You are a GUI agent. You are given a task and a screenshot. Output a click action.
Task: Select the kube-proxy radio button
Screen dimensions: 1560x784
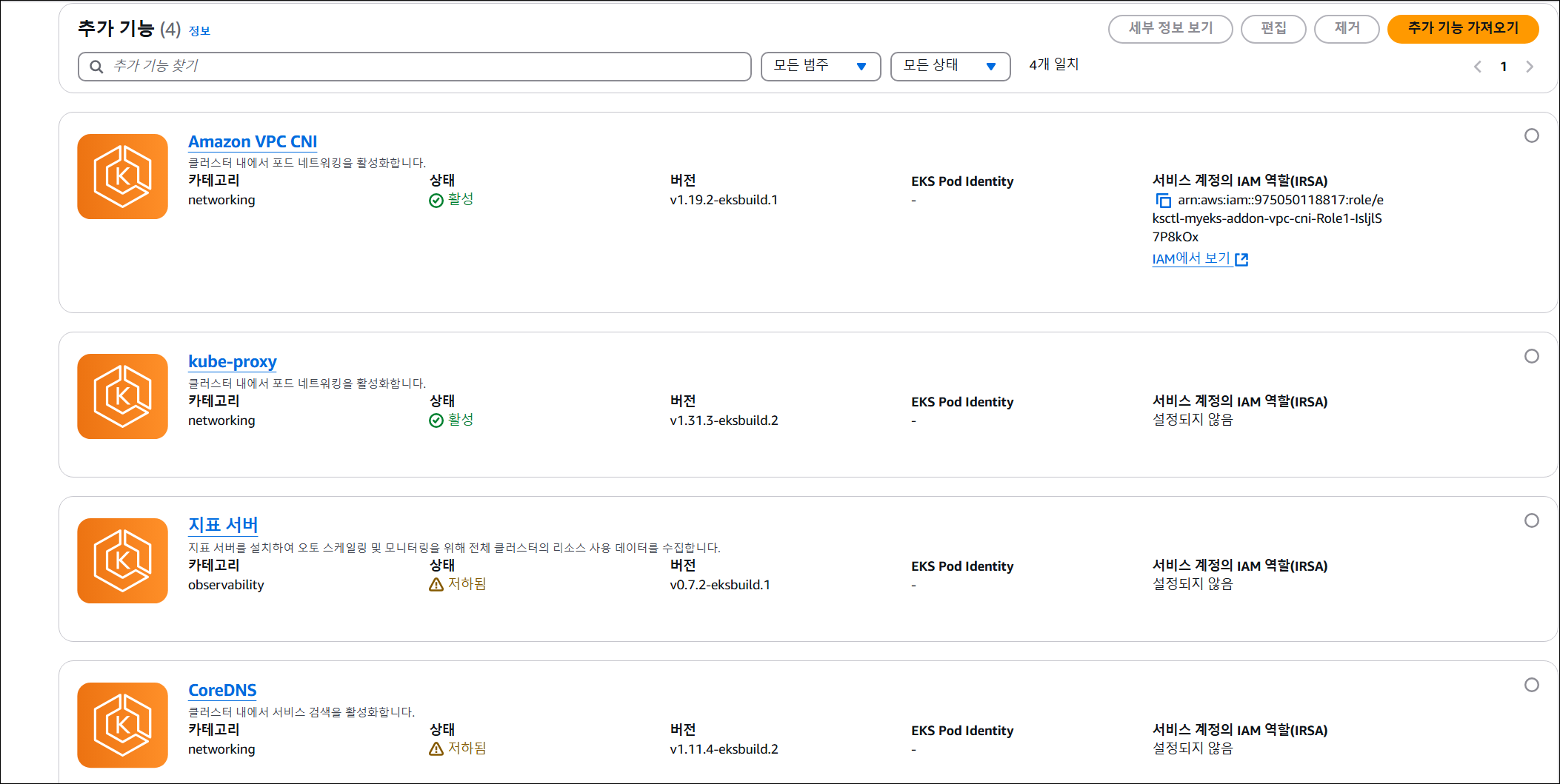pyautogui.click(x=1532, y=356)
